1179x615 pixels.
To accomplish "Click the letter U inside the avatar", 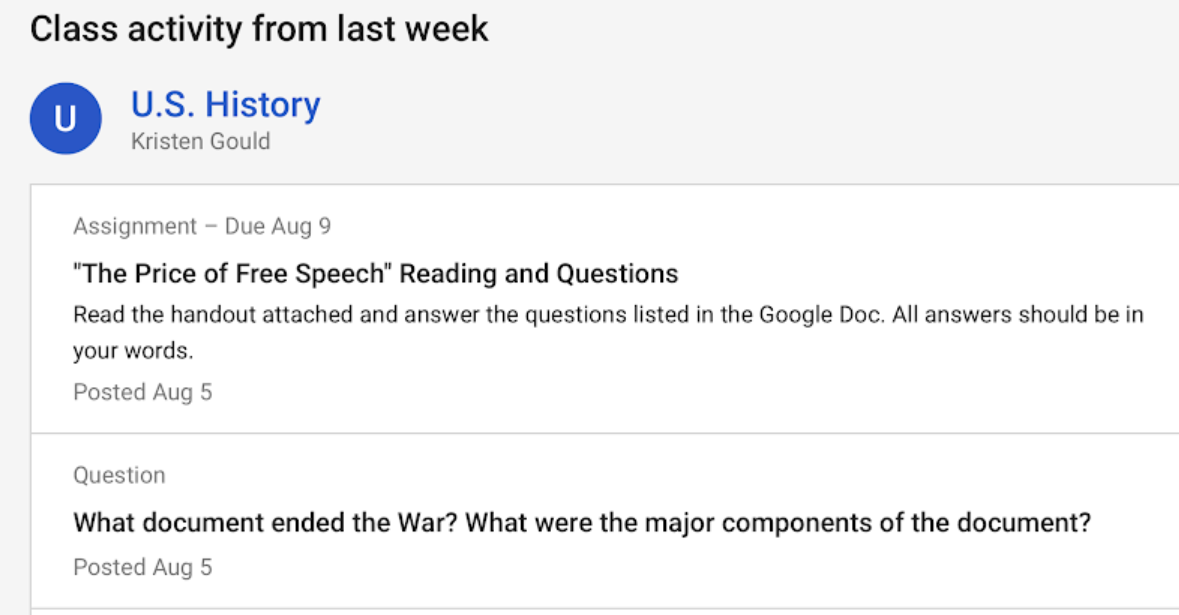I will [x=65, y=119].
